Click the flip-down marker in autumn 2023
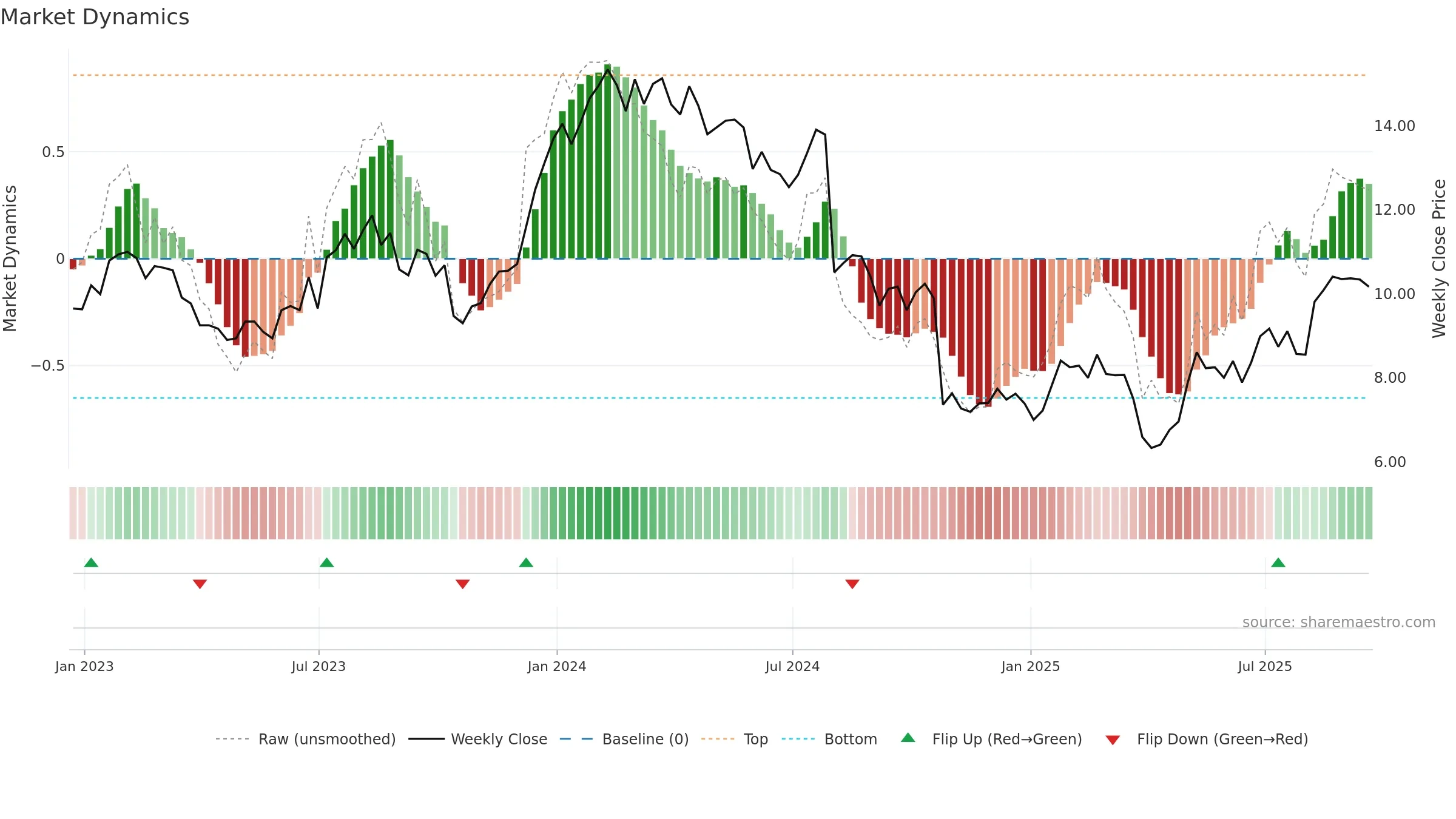 coord(462,584)
